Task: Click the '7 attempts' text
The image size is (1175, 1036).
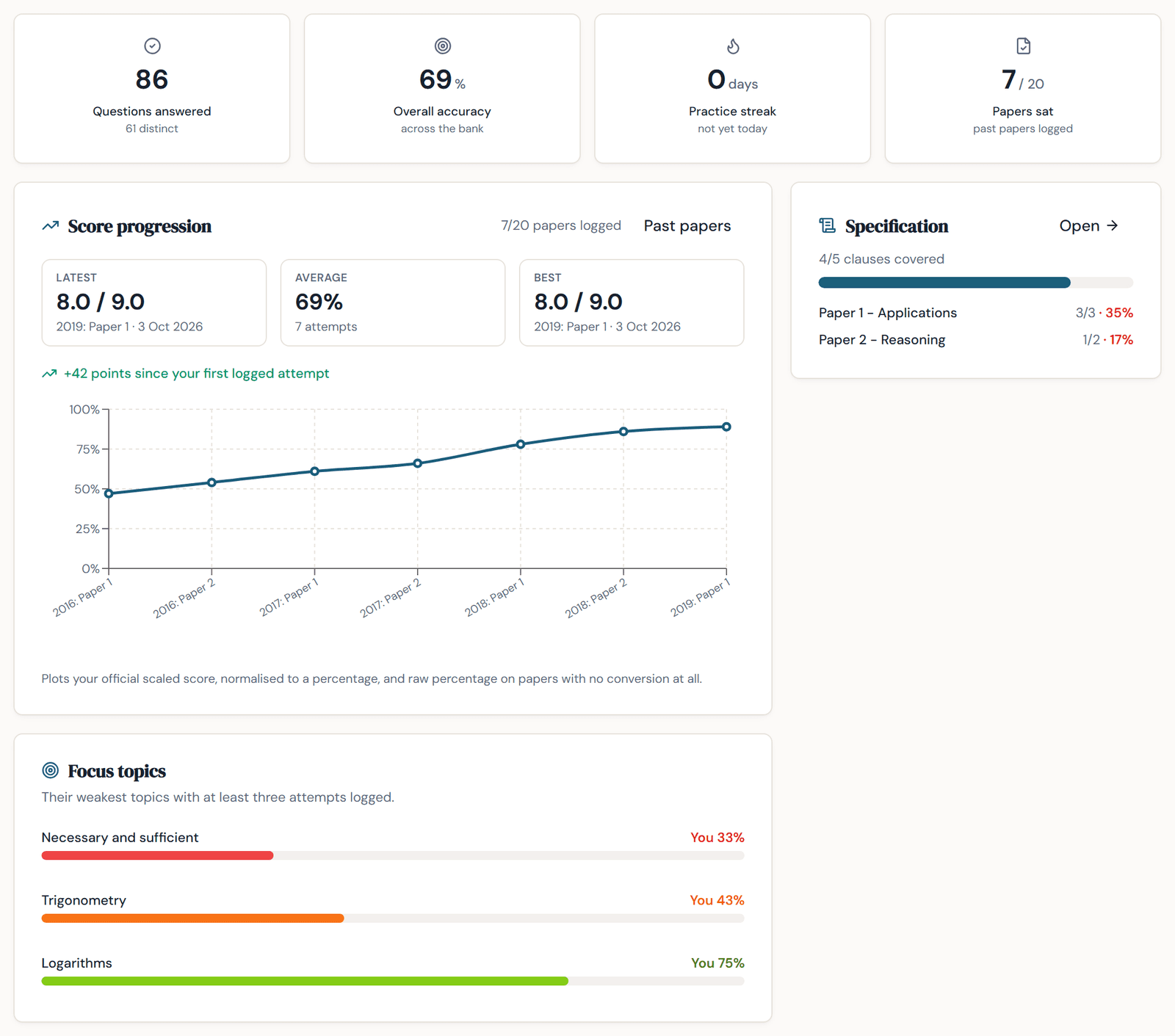Action: pos(326,327)
